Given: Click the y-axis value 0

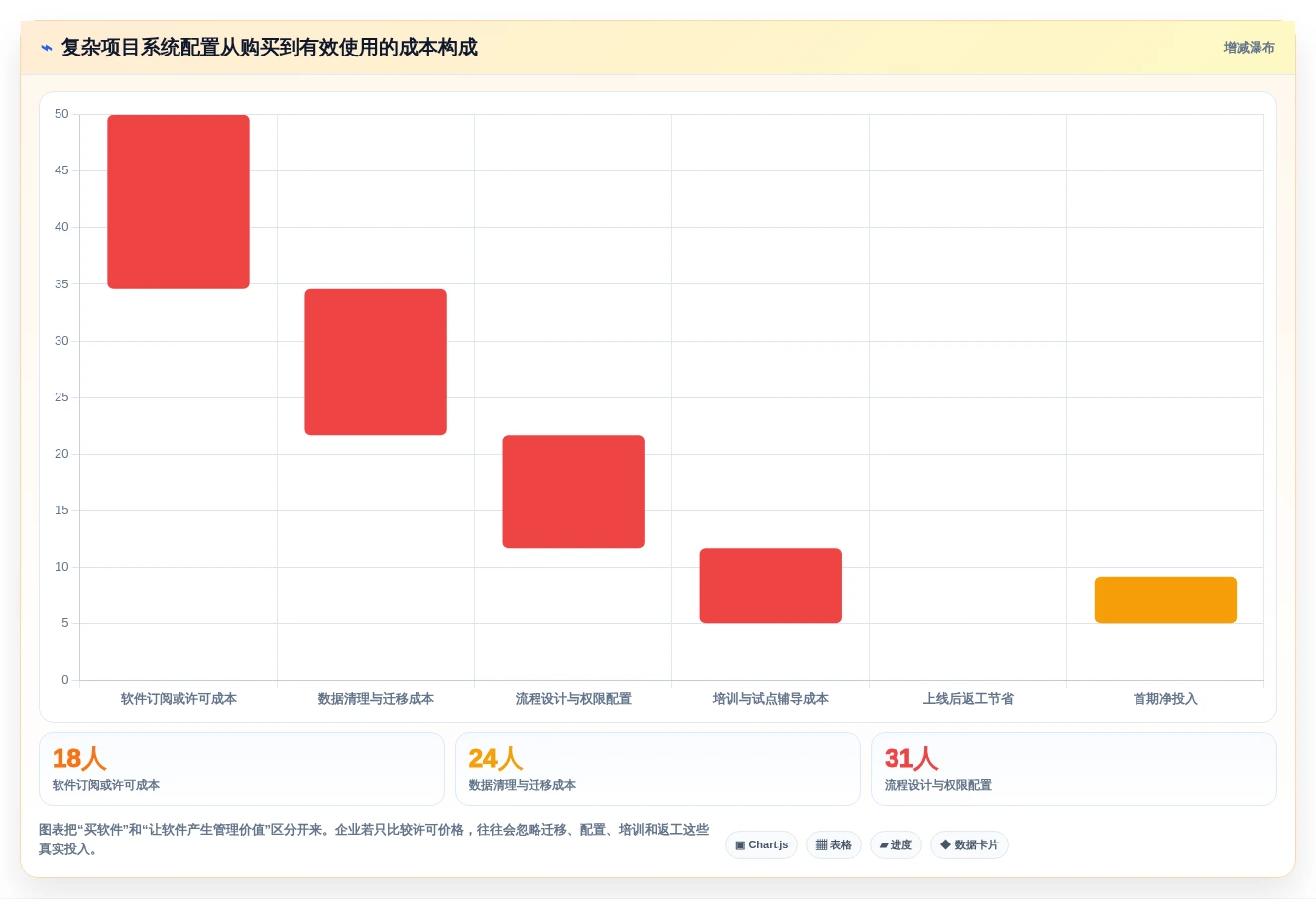Looking at the screenshot, I should click(65, 680).
